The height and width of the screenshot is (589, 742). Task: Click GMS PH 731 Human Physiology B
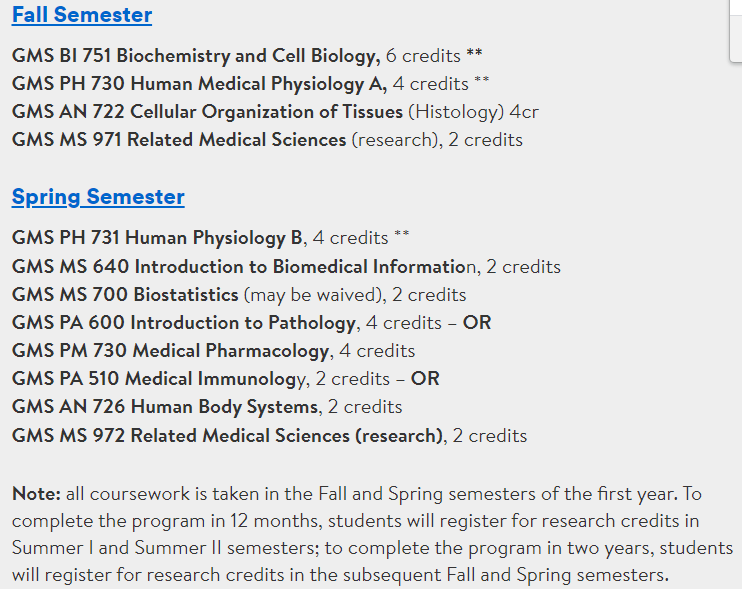157,237
